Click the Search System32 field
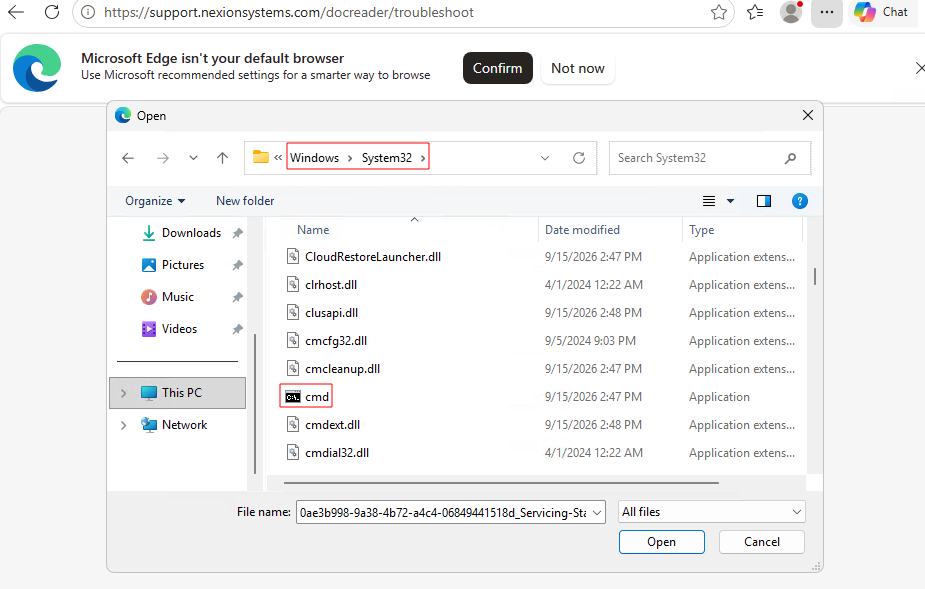This screenshot has height=589, width=925. tap(710, 158)
